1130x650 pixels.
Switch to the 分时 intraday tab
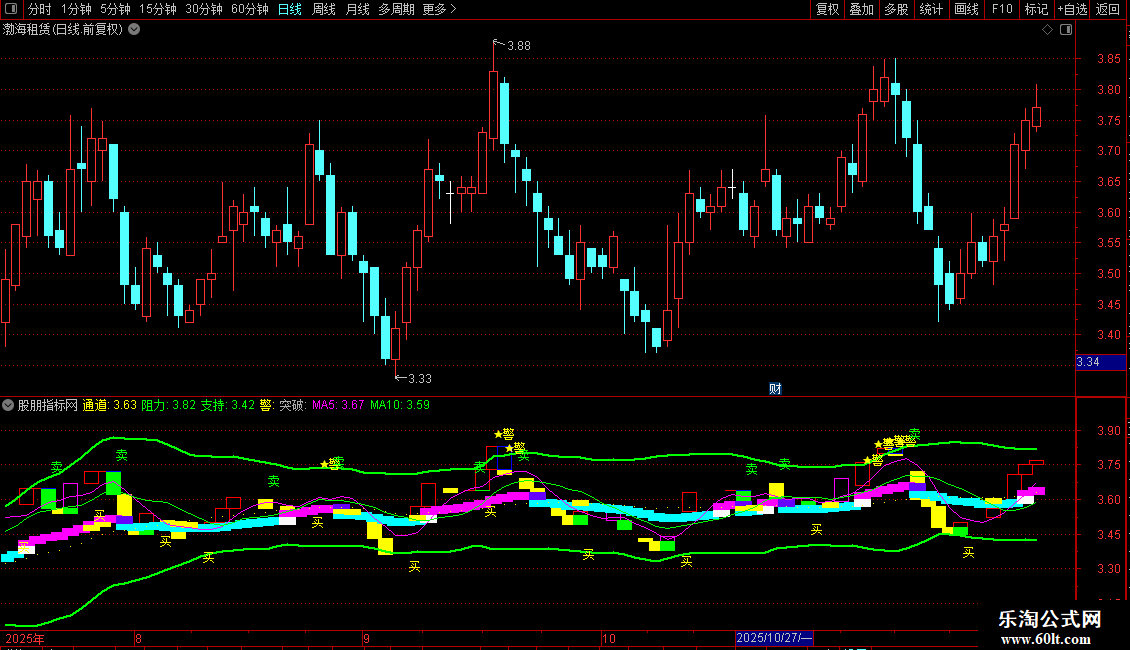[x=39, y=9]
